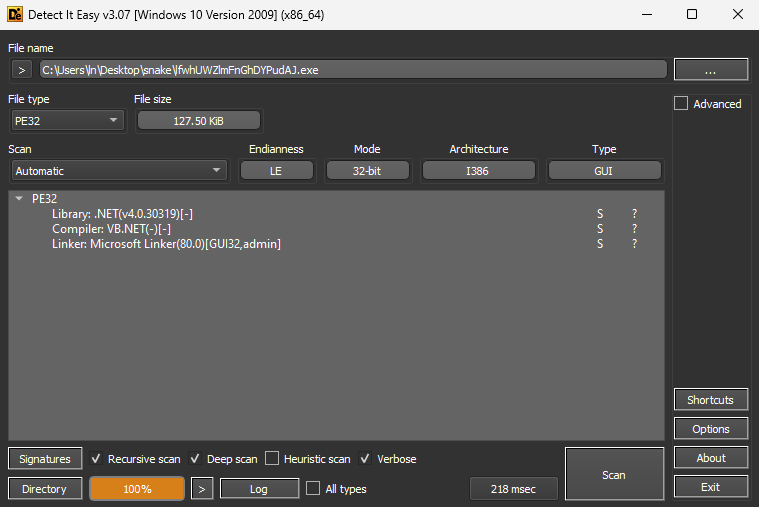Viewport: 759px width, 507px height.
Task: Click the Detect It Easy title bar icon
Action: 17,15
